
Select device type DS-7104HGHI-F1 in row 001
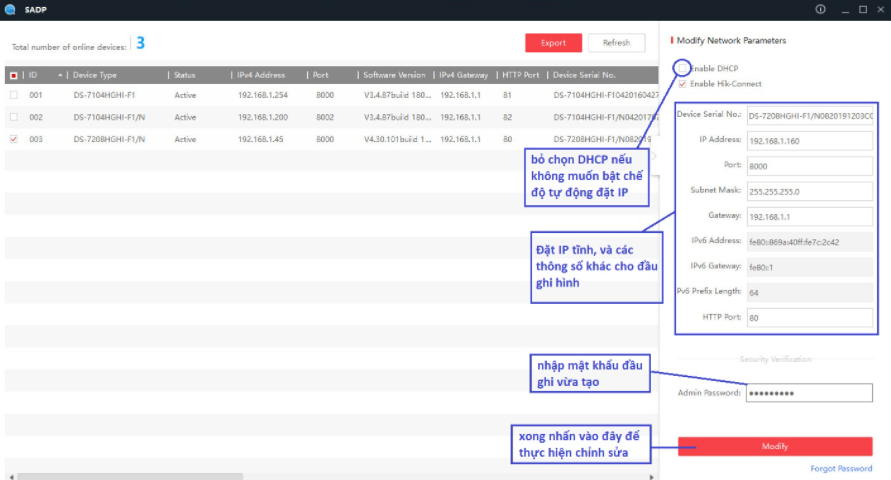104,95
